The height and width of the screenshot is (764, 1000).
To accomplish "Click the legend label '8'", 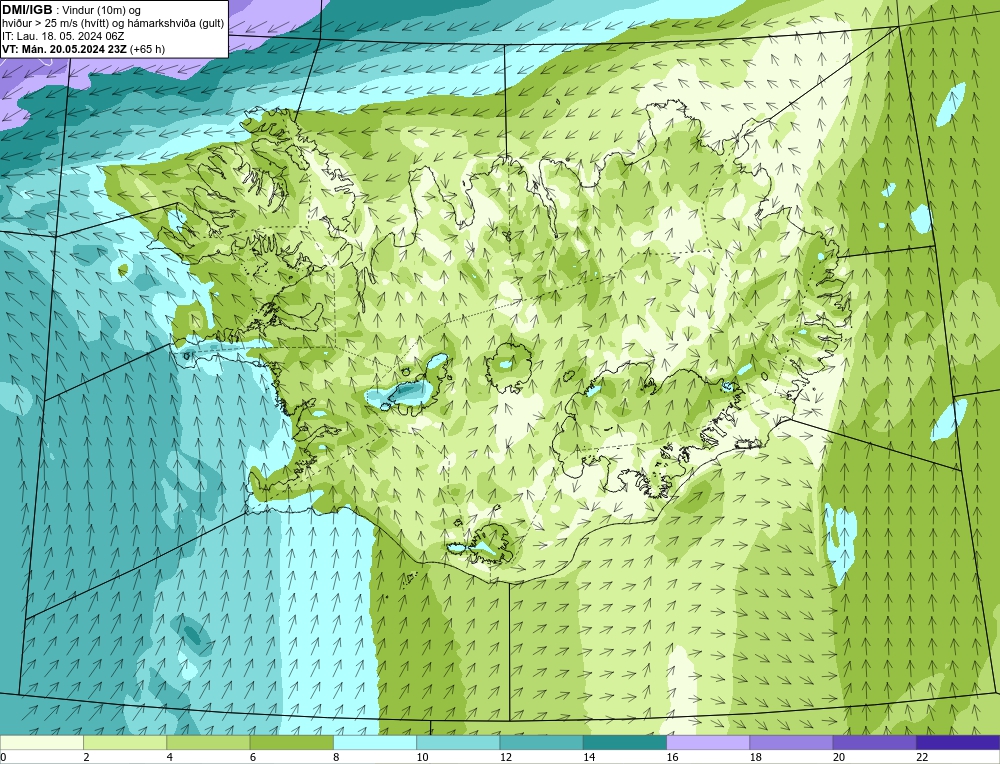I will click(336, 757).
